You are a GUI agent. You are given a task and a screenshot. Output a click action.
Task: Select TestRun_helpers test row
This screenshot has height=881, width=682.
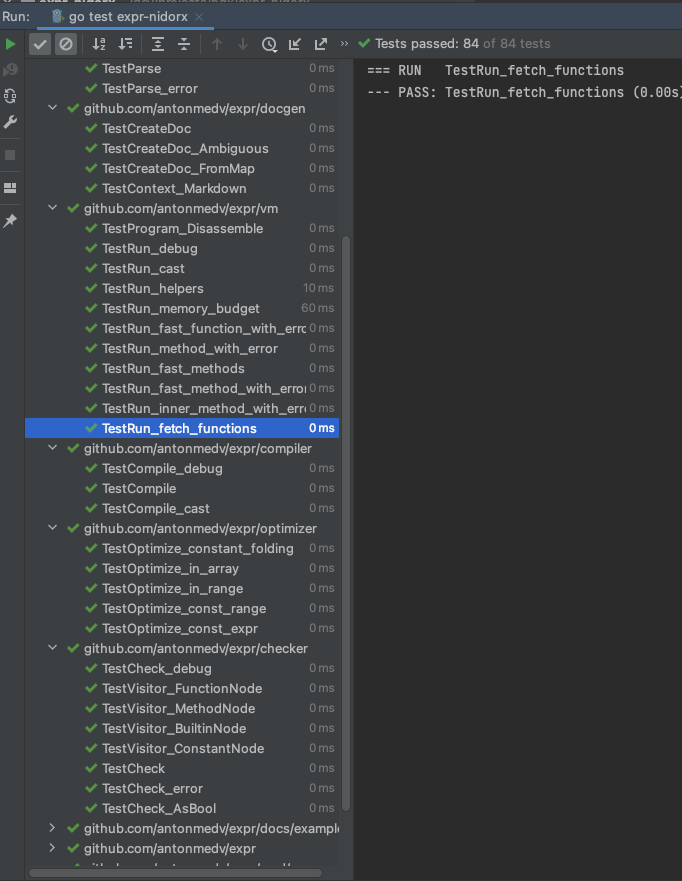[x=182, y=289]
